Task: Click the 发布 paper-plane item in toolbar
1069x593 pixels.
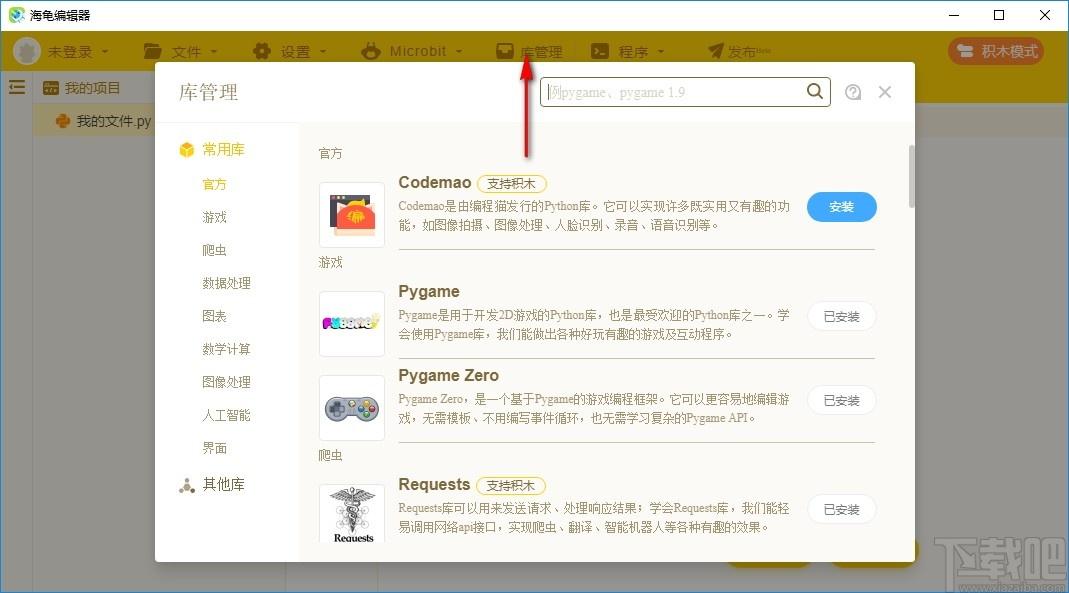Action: [739, 51]
